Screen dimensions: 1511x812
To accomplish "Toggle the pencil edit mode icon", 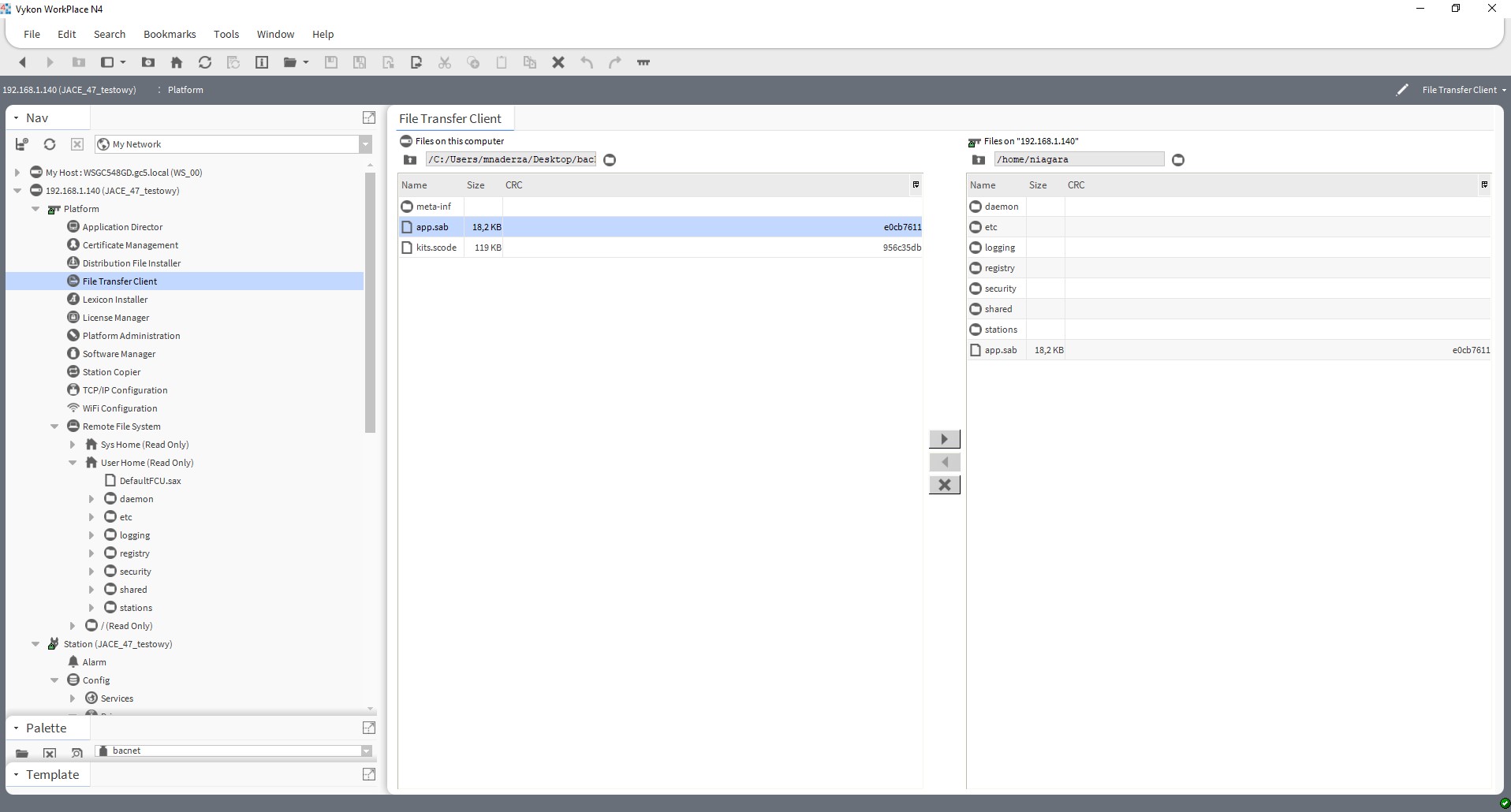I will coord(1401,90).
